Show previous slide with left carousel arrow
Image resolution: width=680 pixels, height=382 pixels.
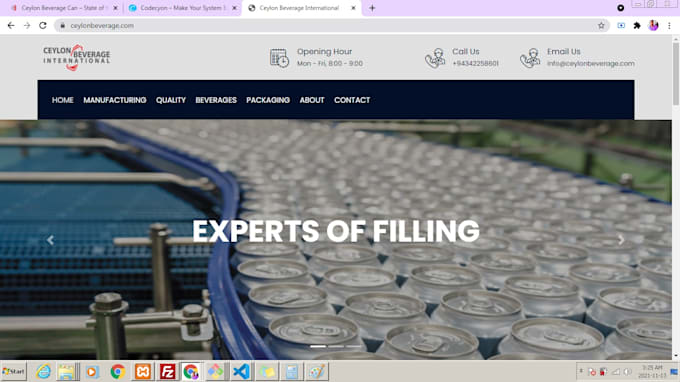(x=50, y=240)
